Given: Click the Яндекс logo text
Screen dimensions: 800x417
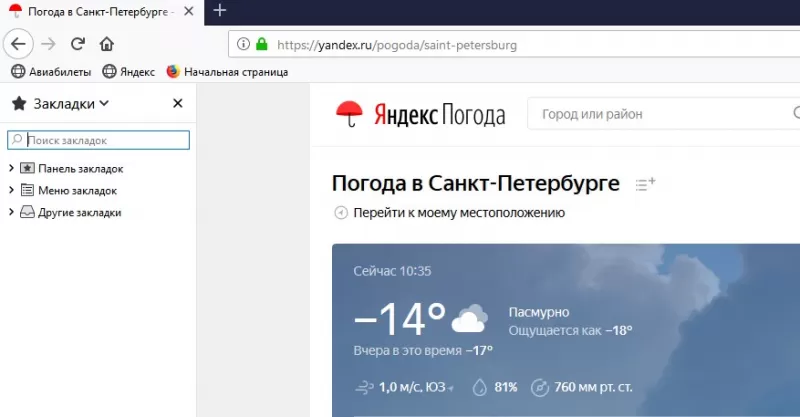Looking at the screenshot, I should (x=406, y=114).
